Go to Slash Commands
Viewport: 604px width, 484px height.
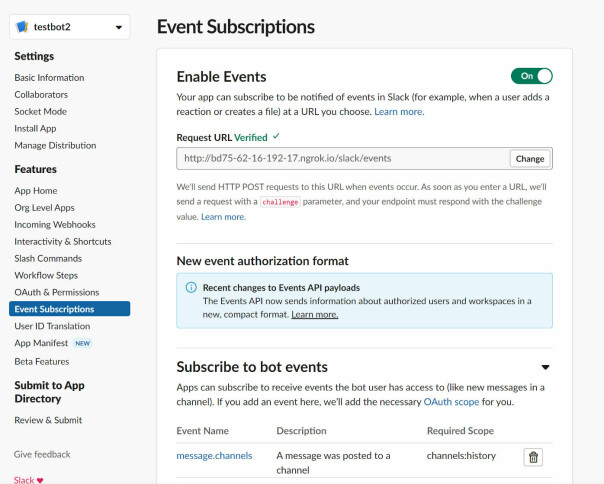pyautogui.click(x=48, y=258)
